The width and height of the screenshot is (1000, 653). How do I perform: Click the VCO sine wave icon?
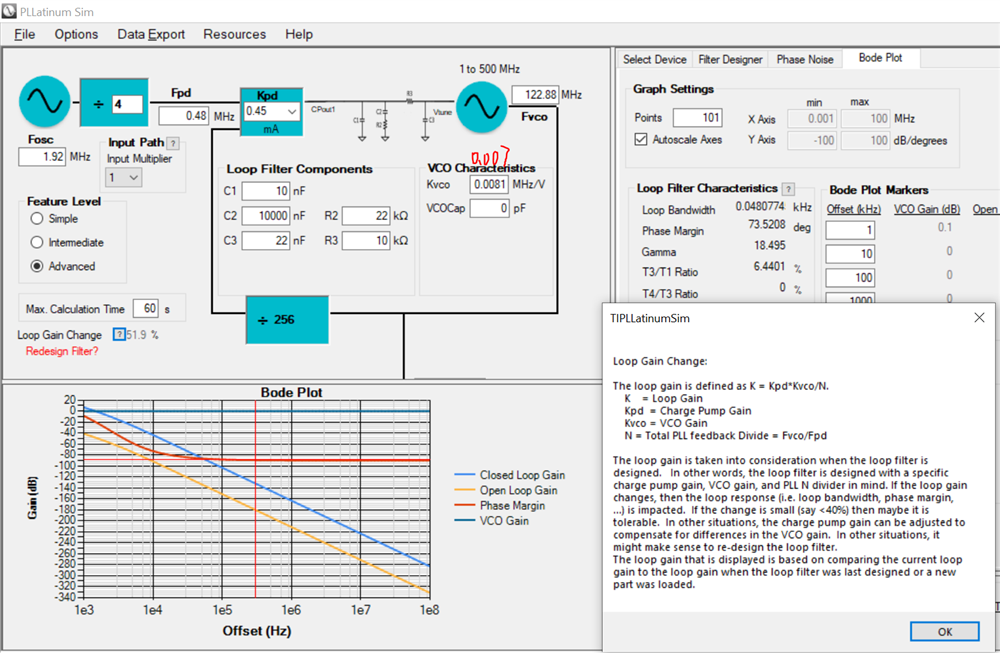pos(482,106)
